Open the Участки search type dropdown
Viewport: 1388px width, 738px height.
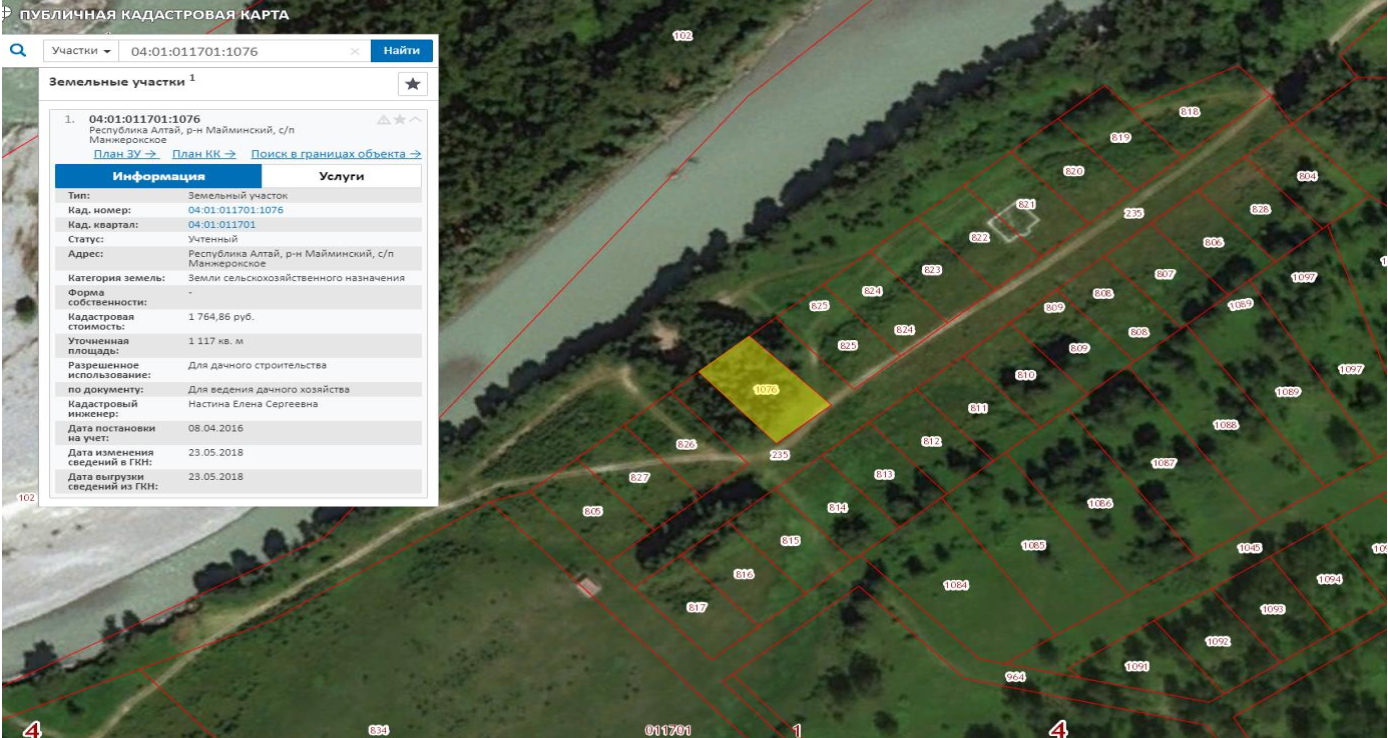pos(80,51)
